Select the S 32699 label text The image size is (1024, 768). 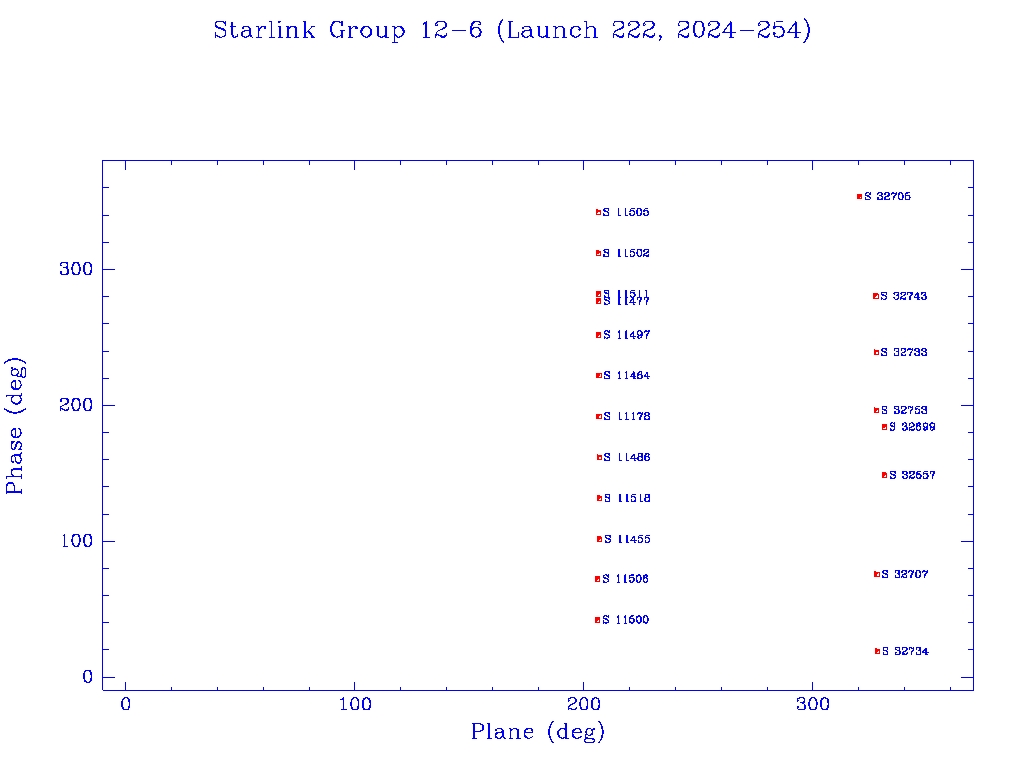pos(912,427)
